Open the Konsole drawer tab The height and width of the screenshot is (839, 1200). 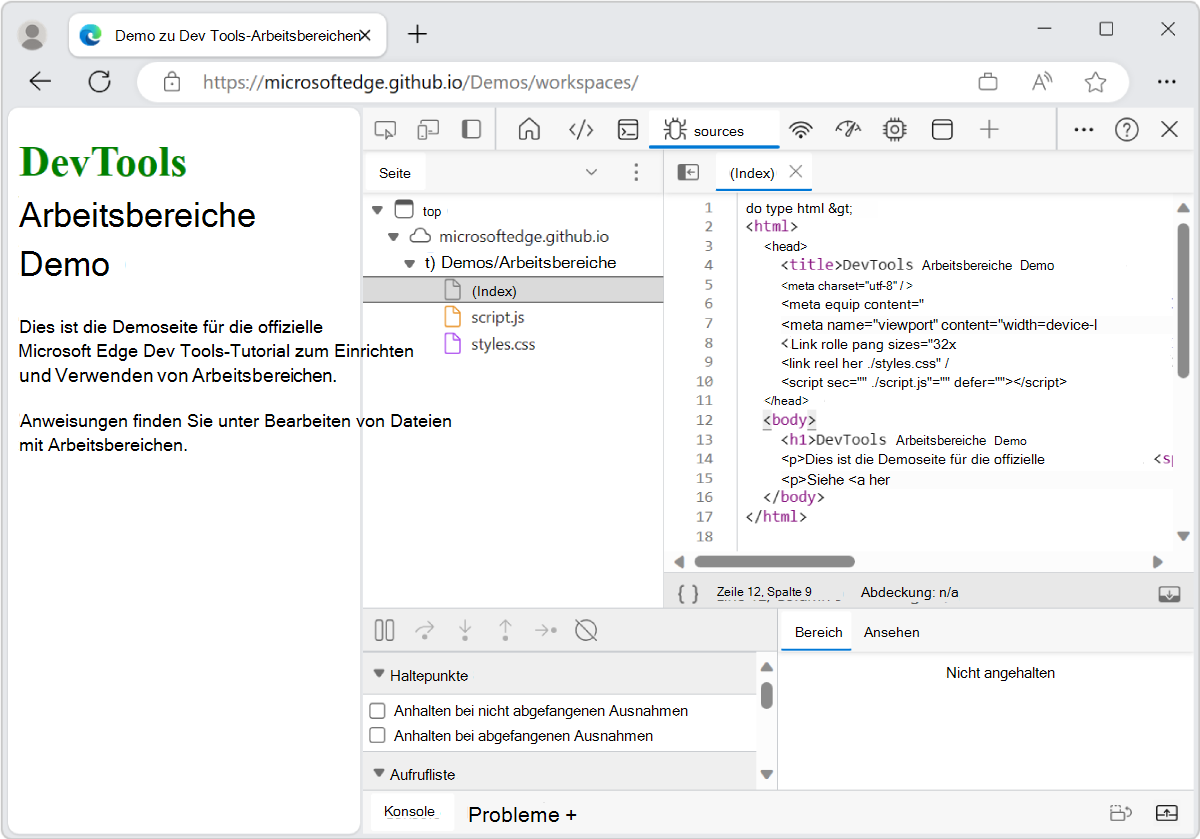pyautogui.click(x=410, y=814)
